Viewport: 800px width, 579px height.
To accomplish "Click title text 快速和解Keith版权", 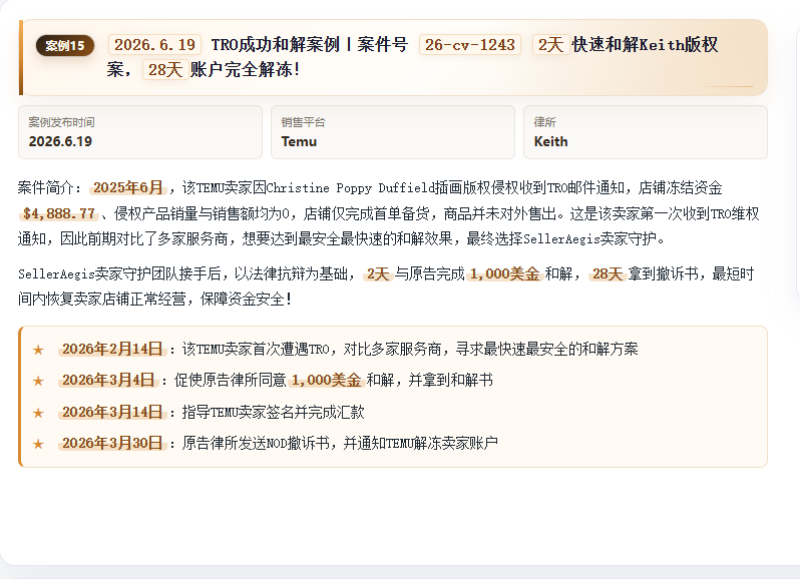I will click(x=645, y=45).
